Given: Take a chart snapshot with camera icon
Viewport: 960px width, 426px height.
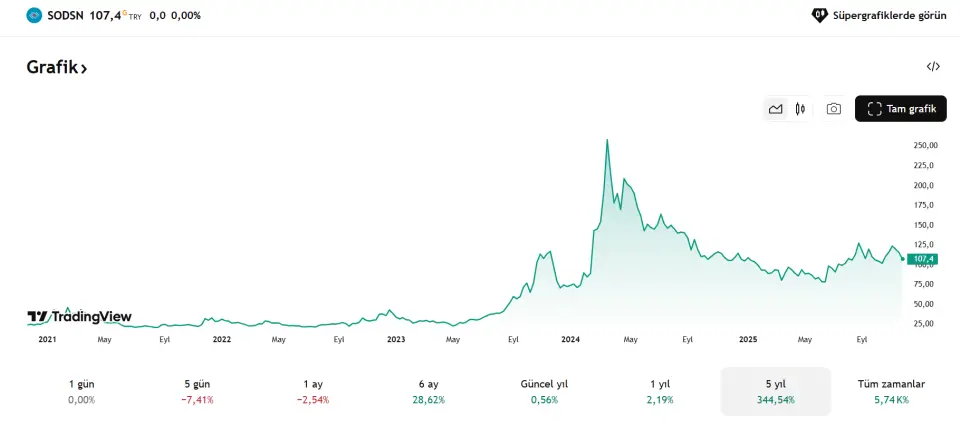Looking at the screenshot, I should (833, 109).
